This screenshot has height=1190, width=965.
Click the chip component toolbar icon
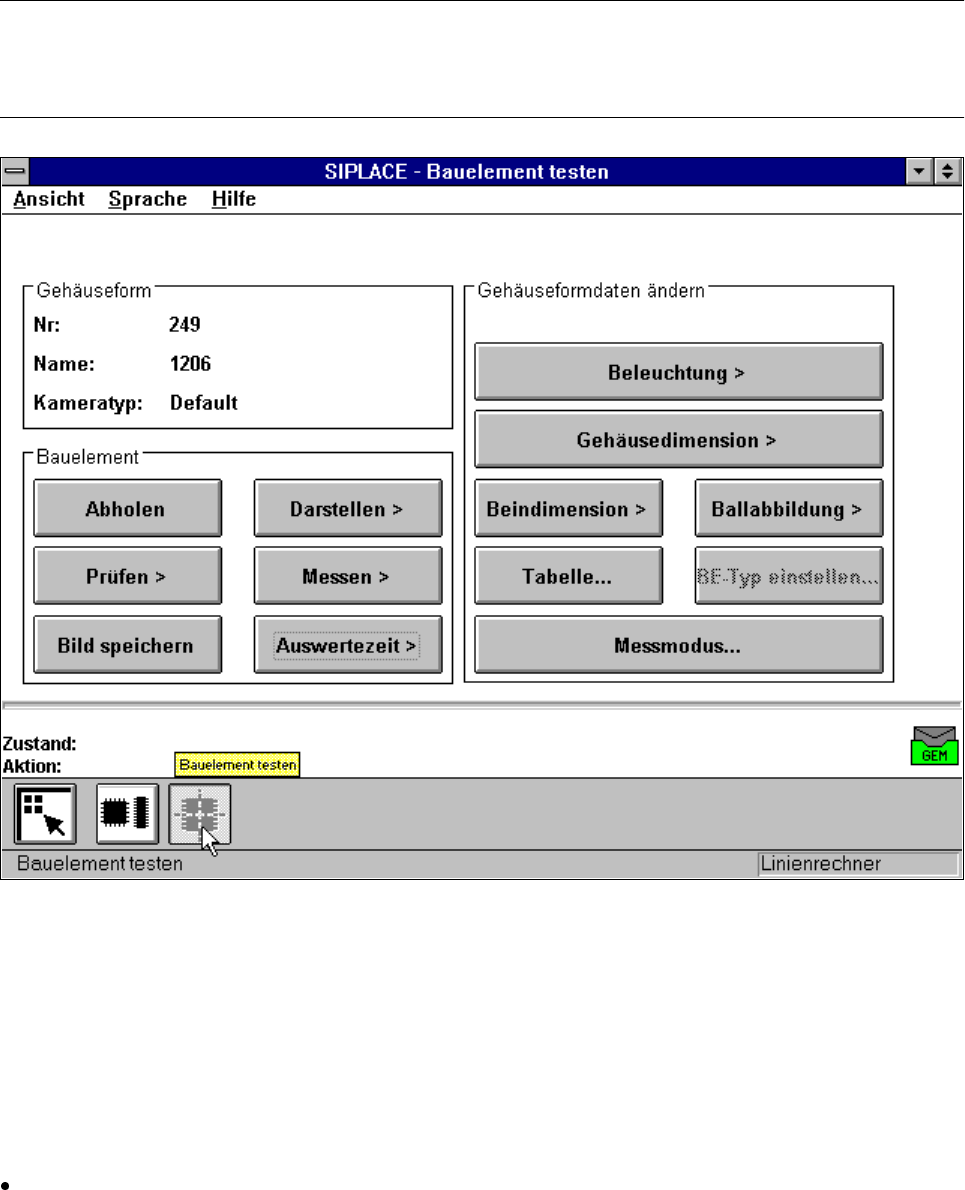127,813
